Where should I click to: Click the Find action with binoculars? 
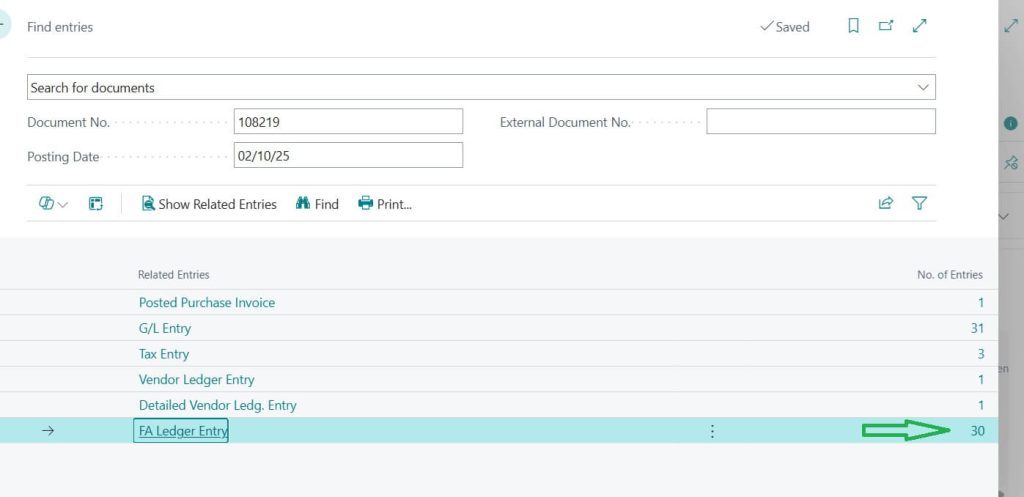tap(317, 204)
